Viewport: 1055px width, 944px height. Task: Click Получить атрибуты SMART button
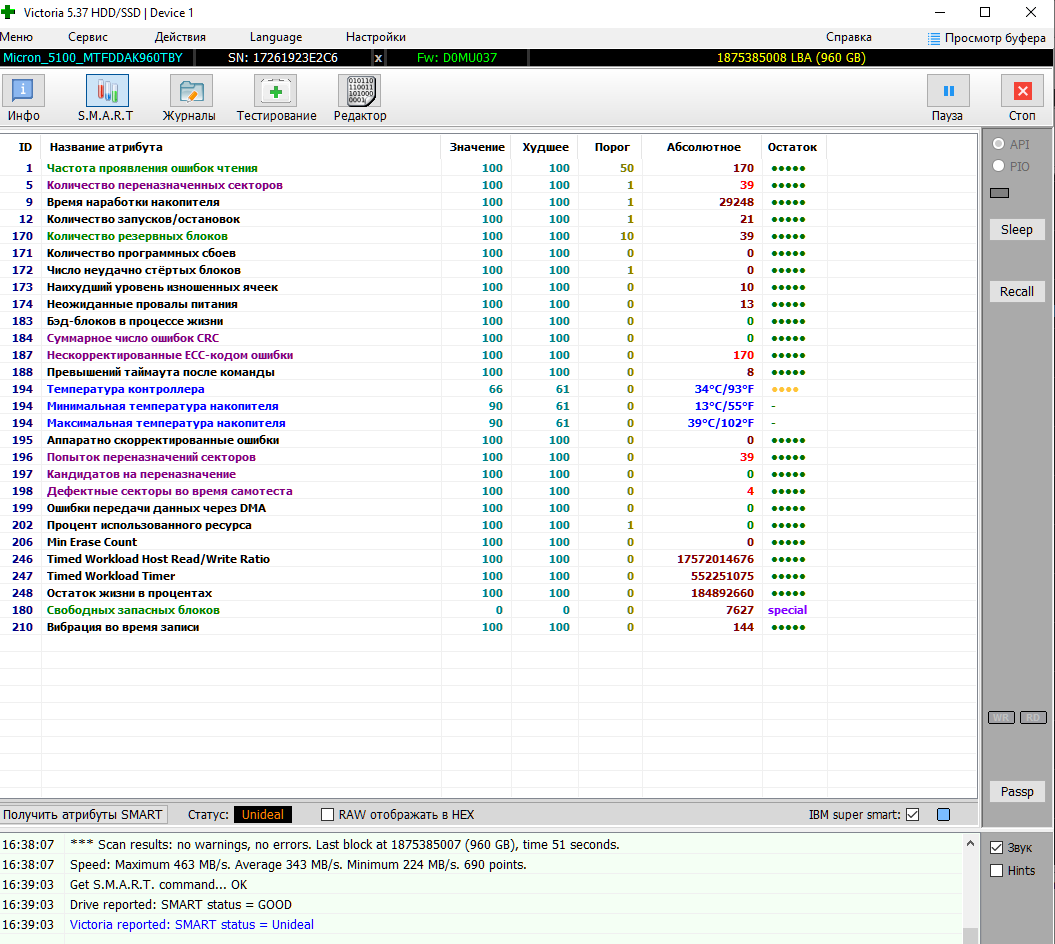83,815
